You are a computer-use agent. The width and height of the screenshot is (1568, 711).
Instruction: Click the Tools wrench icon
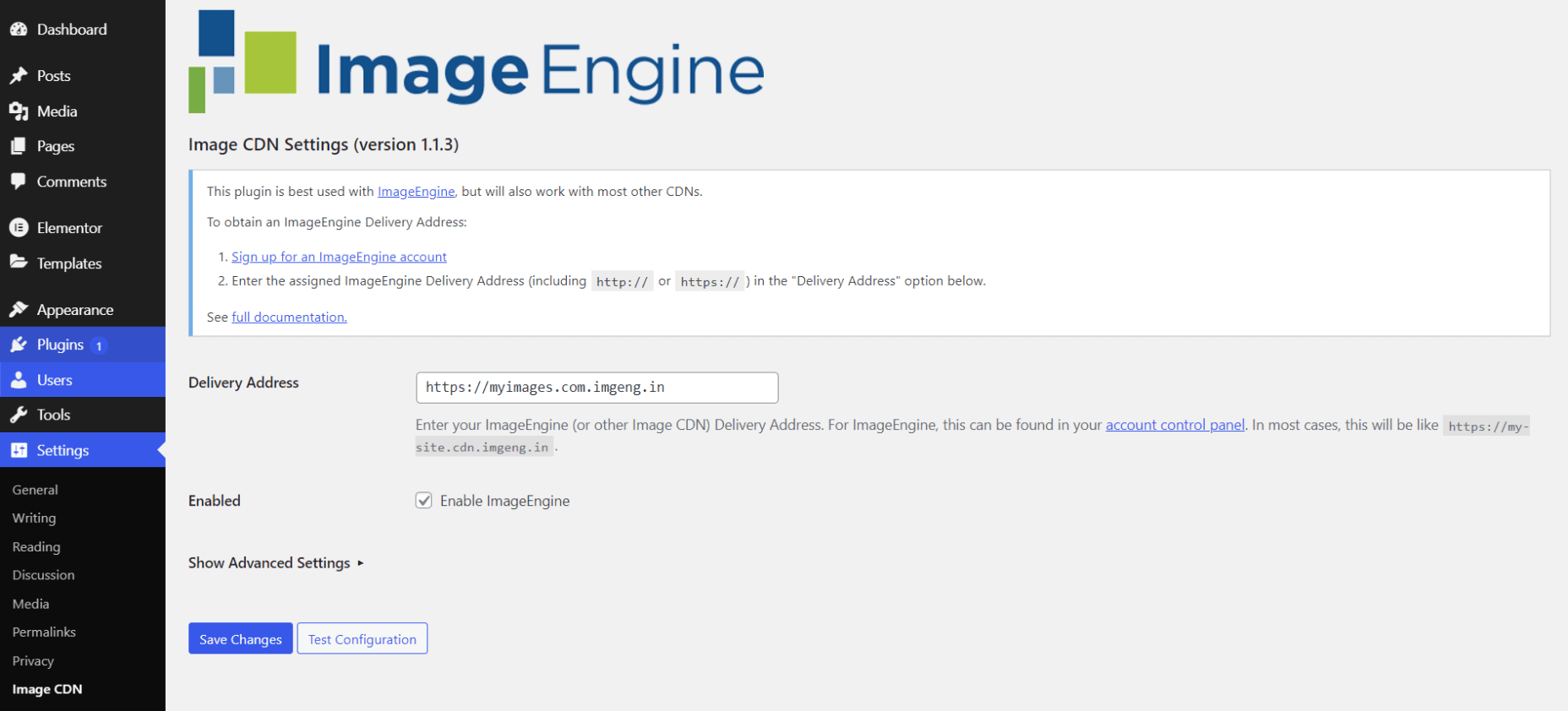(19, 415)
